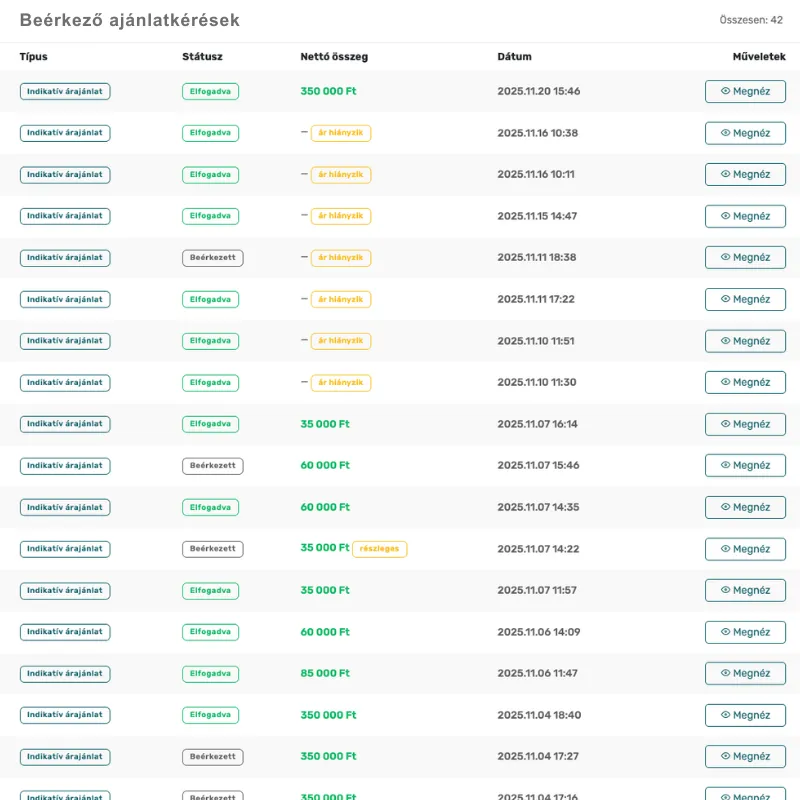This screenshot has height=800, width=800.
Task: Click the Nettó összeg column header
Action: tap(334, 57)
